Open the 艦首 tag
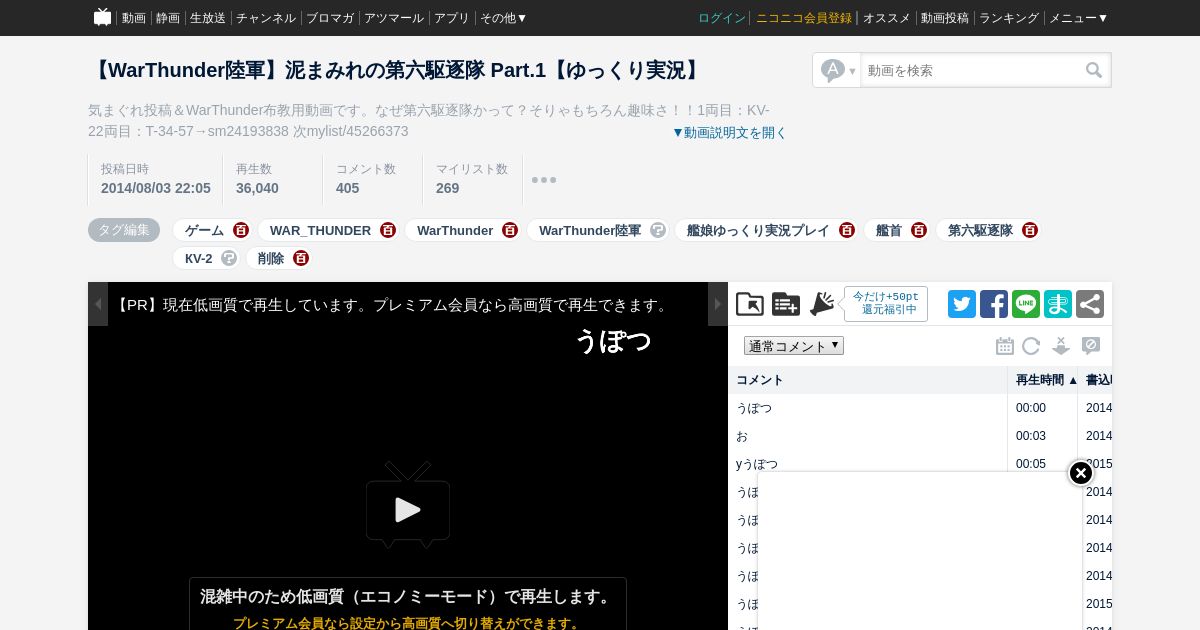This screenshot has width=1200, height=630. coord(889,230)
